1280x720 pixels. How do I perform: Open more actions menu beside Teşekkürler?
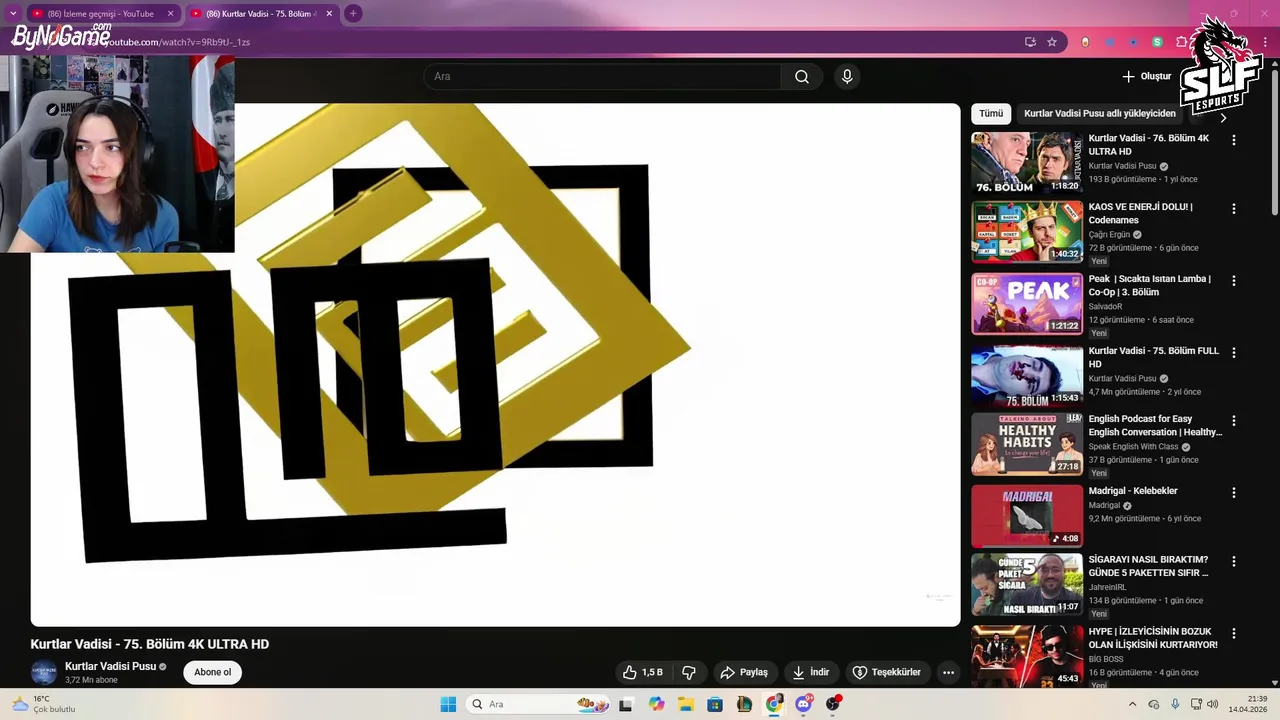(948, 673)
